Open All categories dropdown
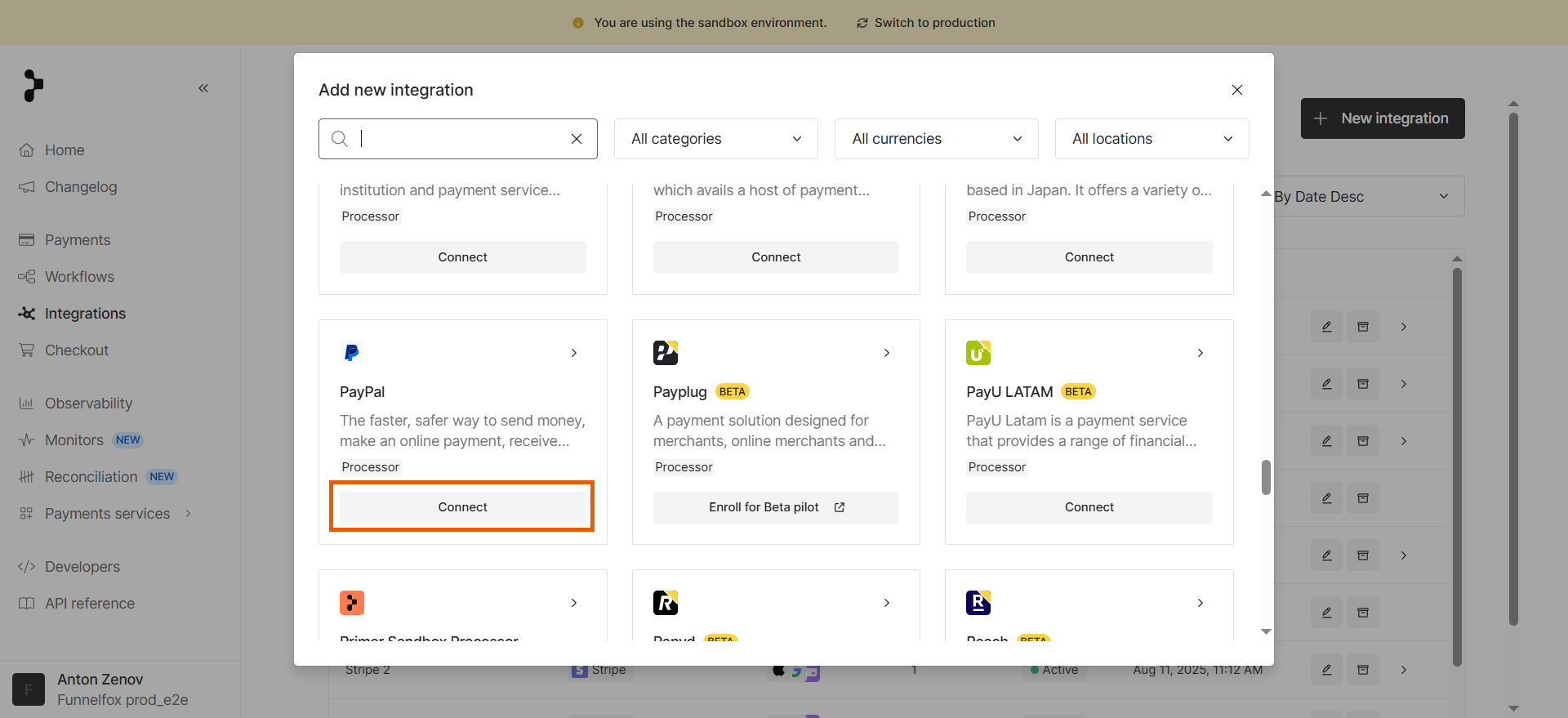 716,139
